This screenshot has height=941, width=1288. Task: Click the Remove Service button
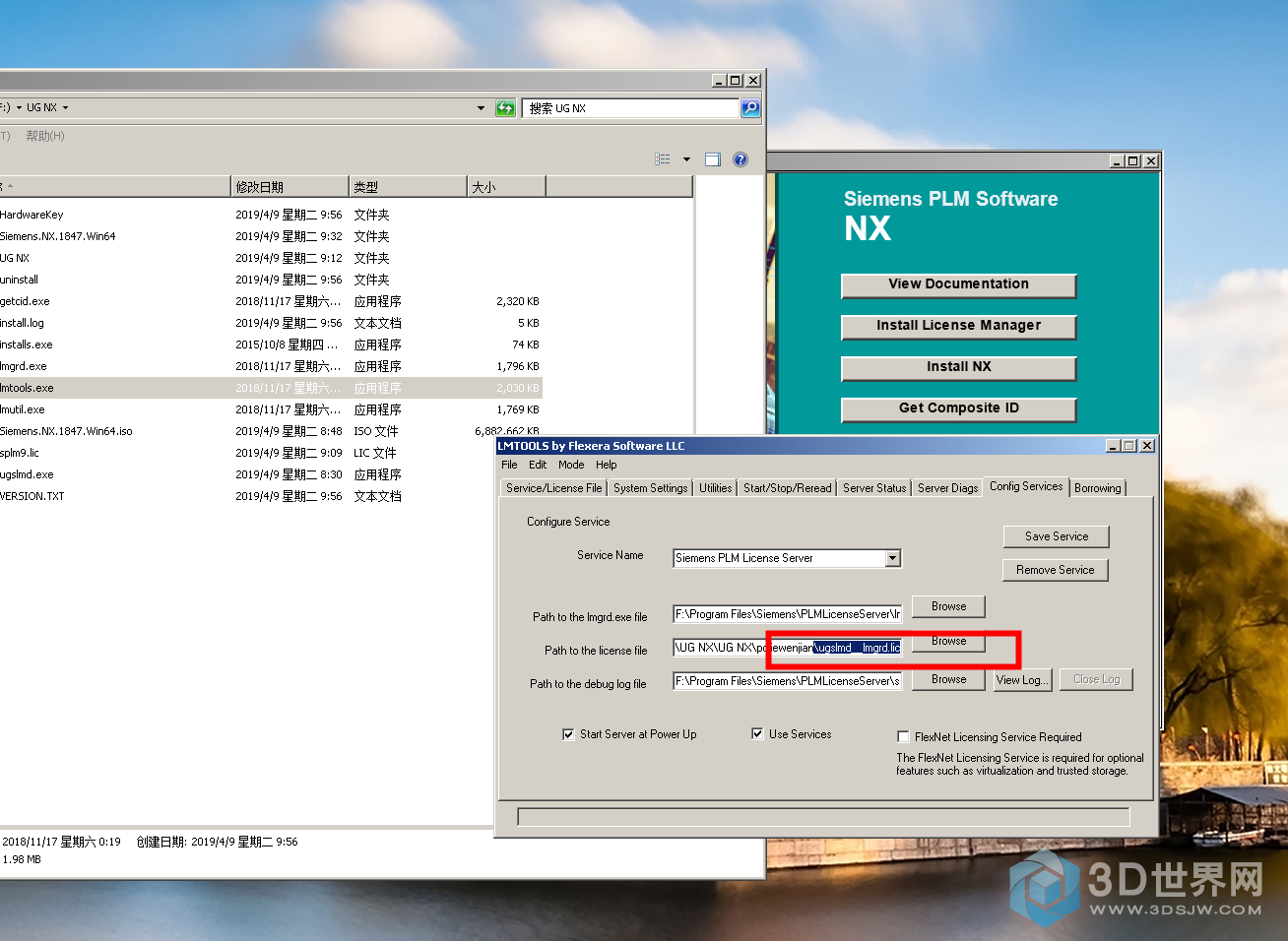coord(1056,570)
